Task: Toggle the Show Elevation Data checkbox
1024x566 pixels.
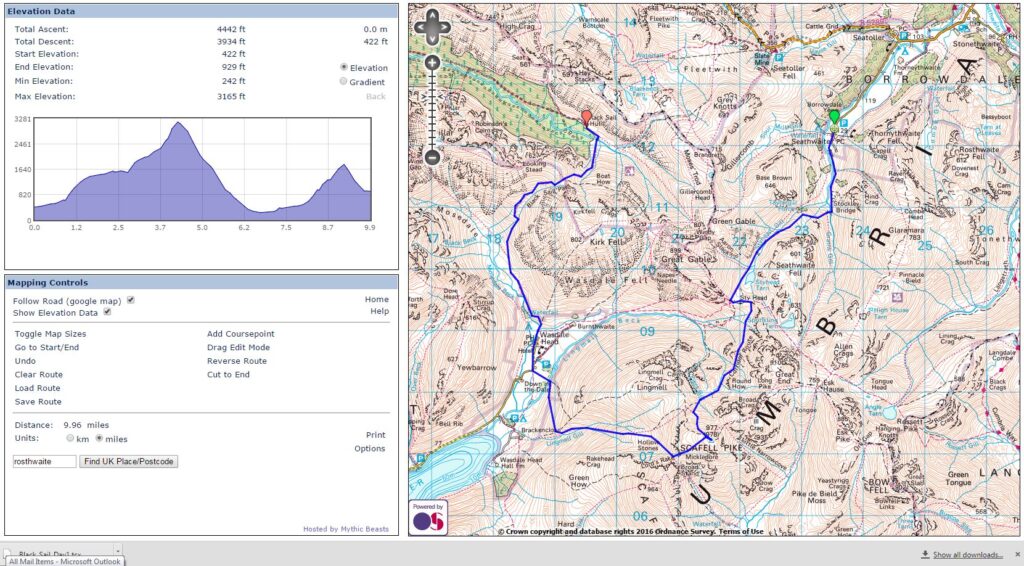Action: pos(108,311)
